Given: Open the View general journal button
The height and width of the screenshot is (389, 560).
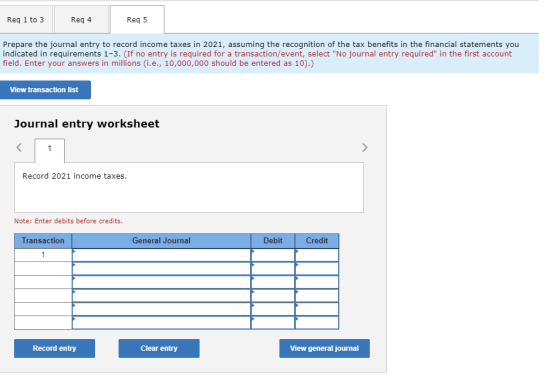Looking at the screenshot, I should point(324,348).
